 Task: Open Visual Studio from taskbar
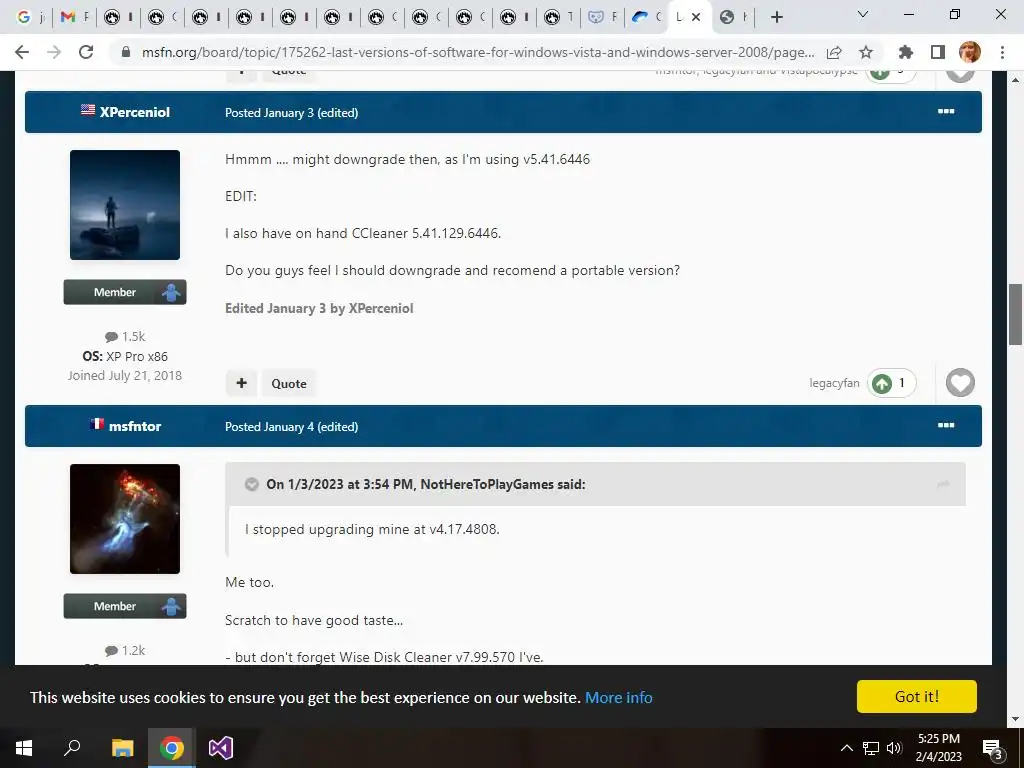pos(221,748)
